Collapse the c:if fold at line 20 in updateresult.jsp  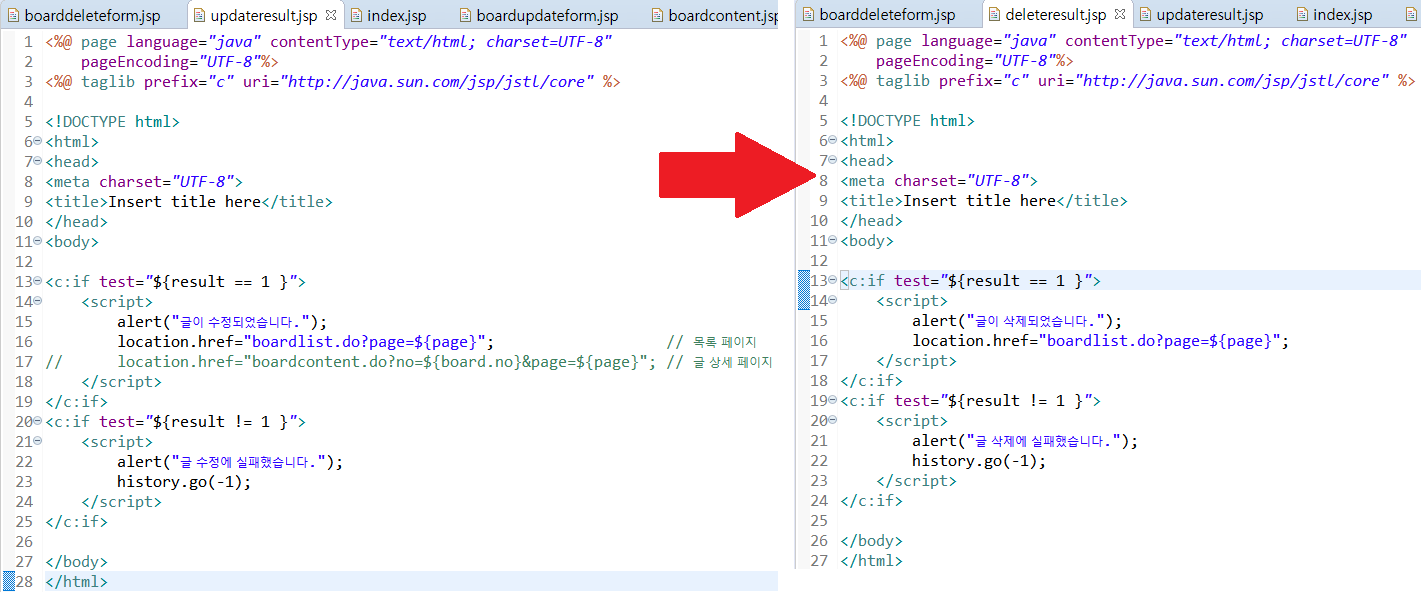(x=37, y=421)
